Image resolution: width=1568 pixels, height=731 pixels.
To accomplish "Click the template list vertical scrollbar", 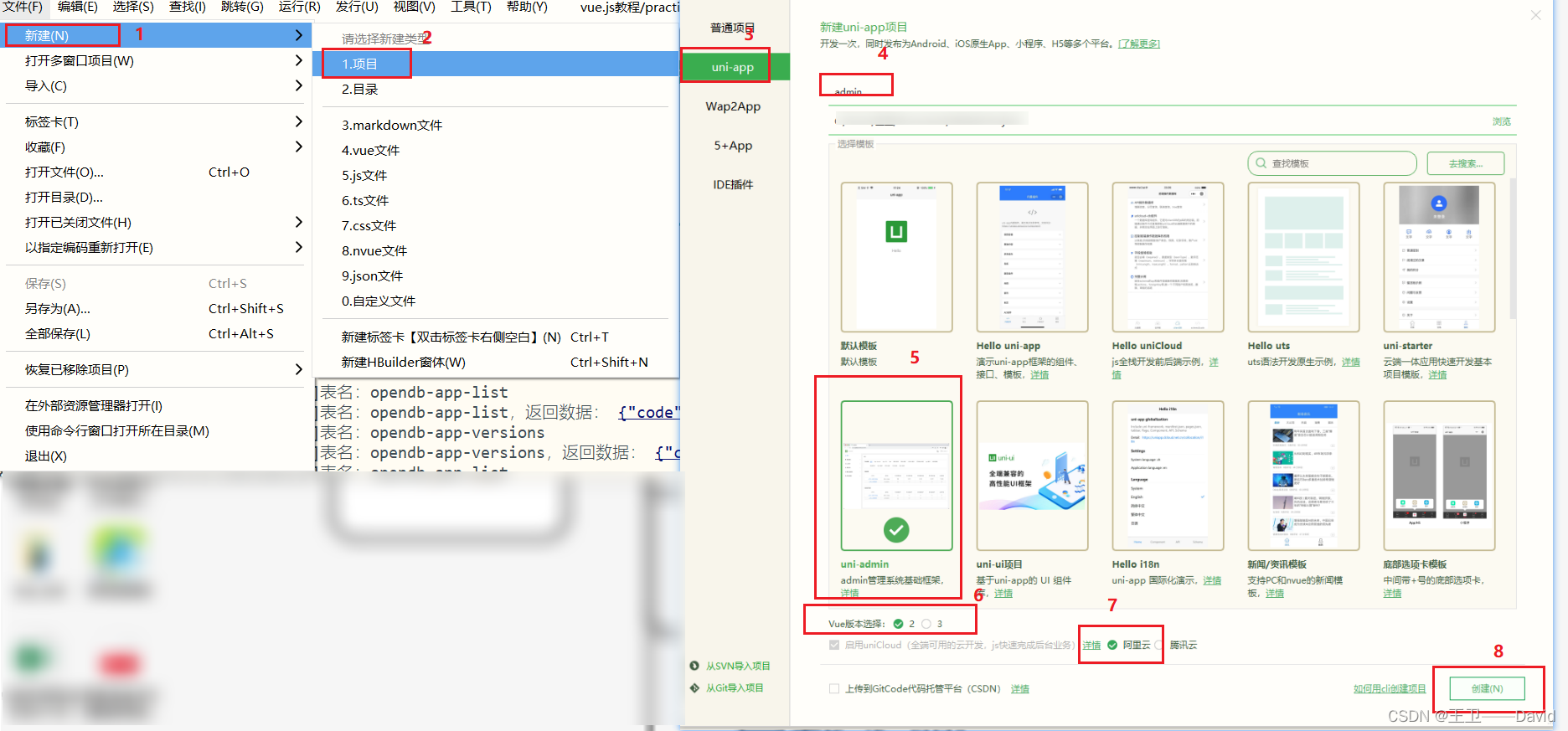I will click(1512, 247).
